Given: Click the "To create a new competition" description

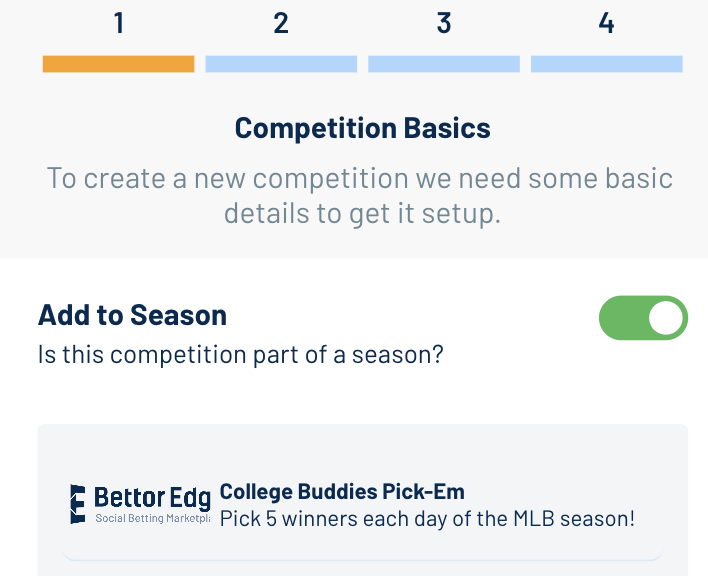Looking at the screenshot, I should pos(360,178).
